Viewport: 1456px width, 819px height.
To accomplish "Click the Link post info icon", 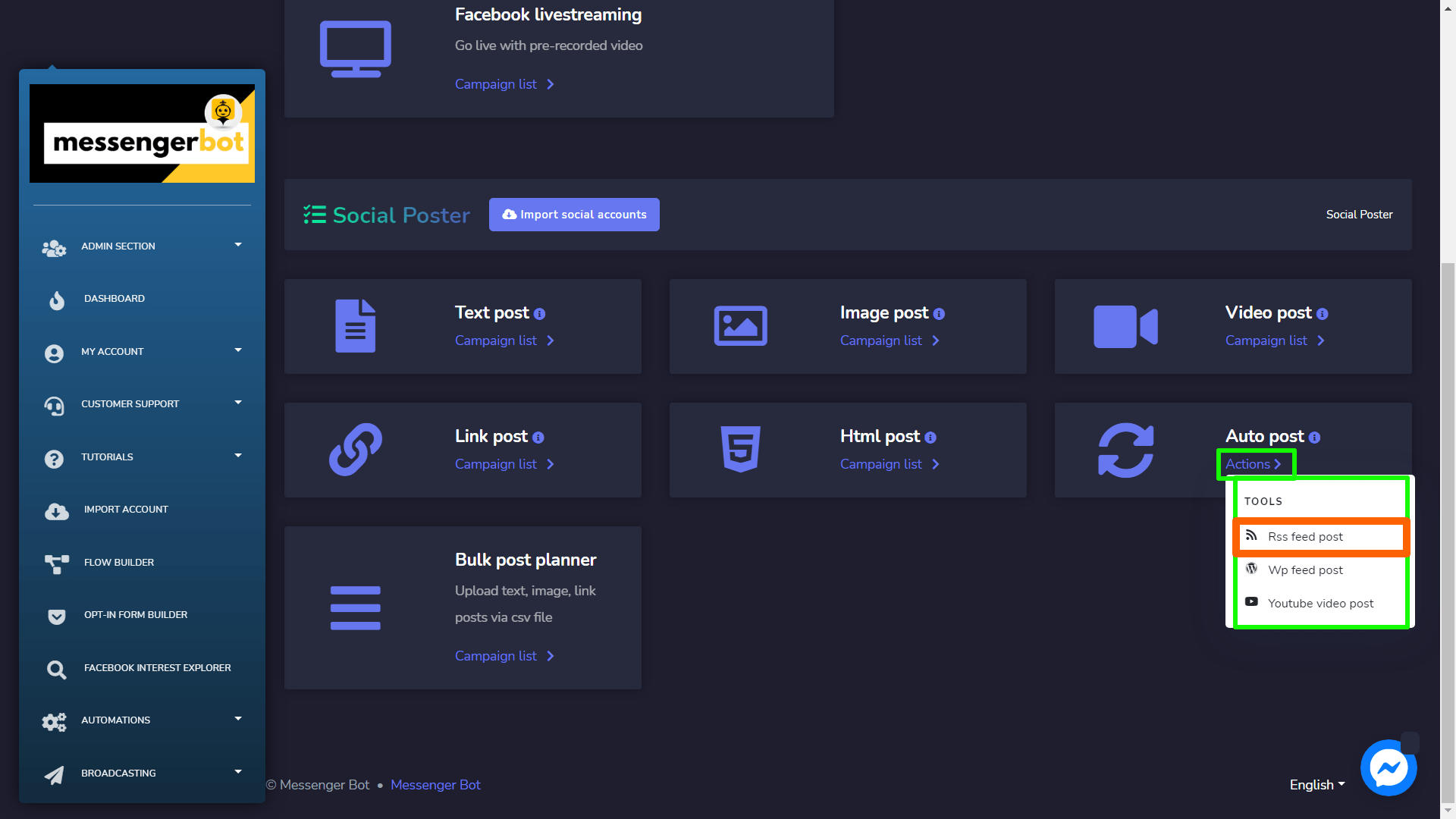I will click(538, 438).
